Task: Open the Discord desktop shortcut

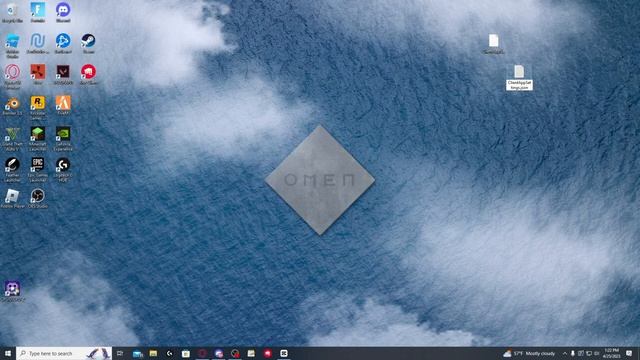Action: pyautogui.click(x=63, y=12)
